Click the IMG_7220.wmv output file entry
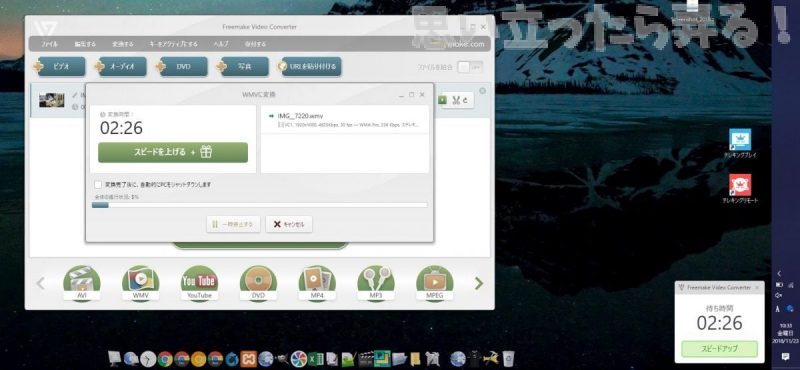The height and width of the screenshot is (370, 800). 345,120
